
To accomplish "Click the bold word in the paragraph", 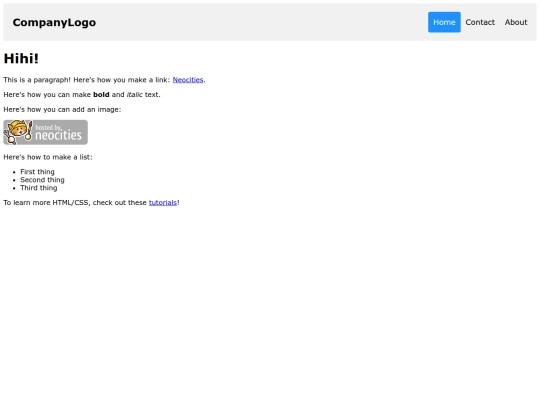I will (x=101, y=95).
